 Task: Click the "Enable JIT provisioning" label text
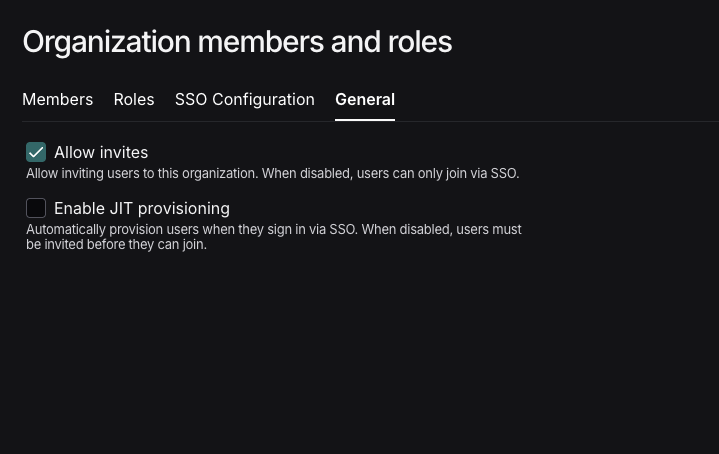pos(142,208)
